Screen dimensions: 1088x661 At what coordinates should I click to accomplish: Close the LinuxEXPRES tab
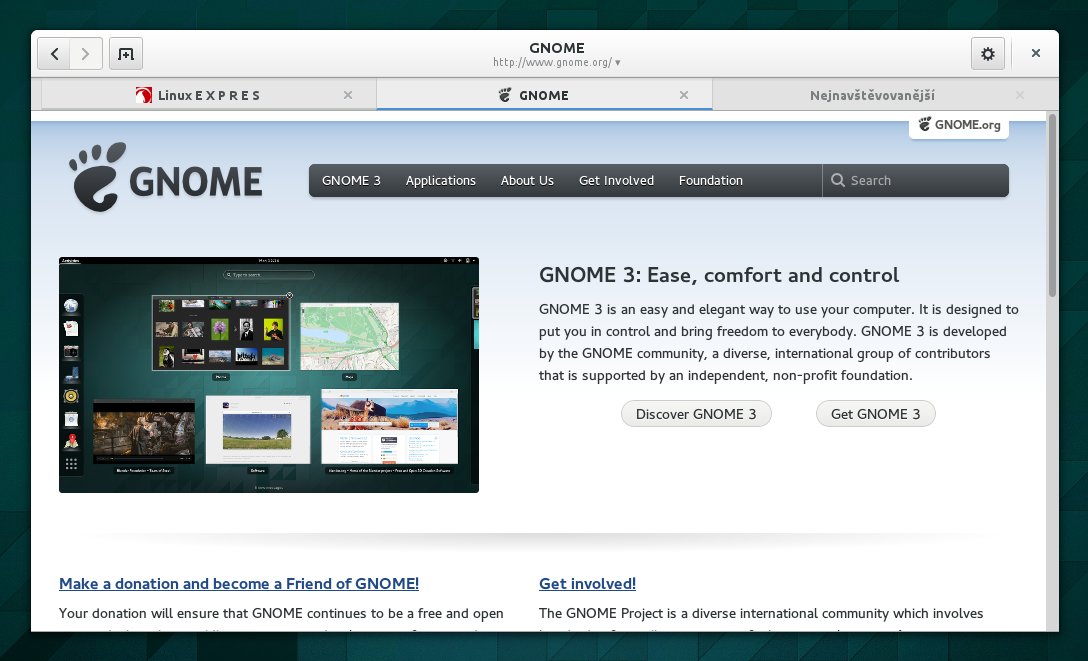click(348, 95)
